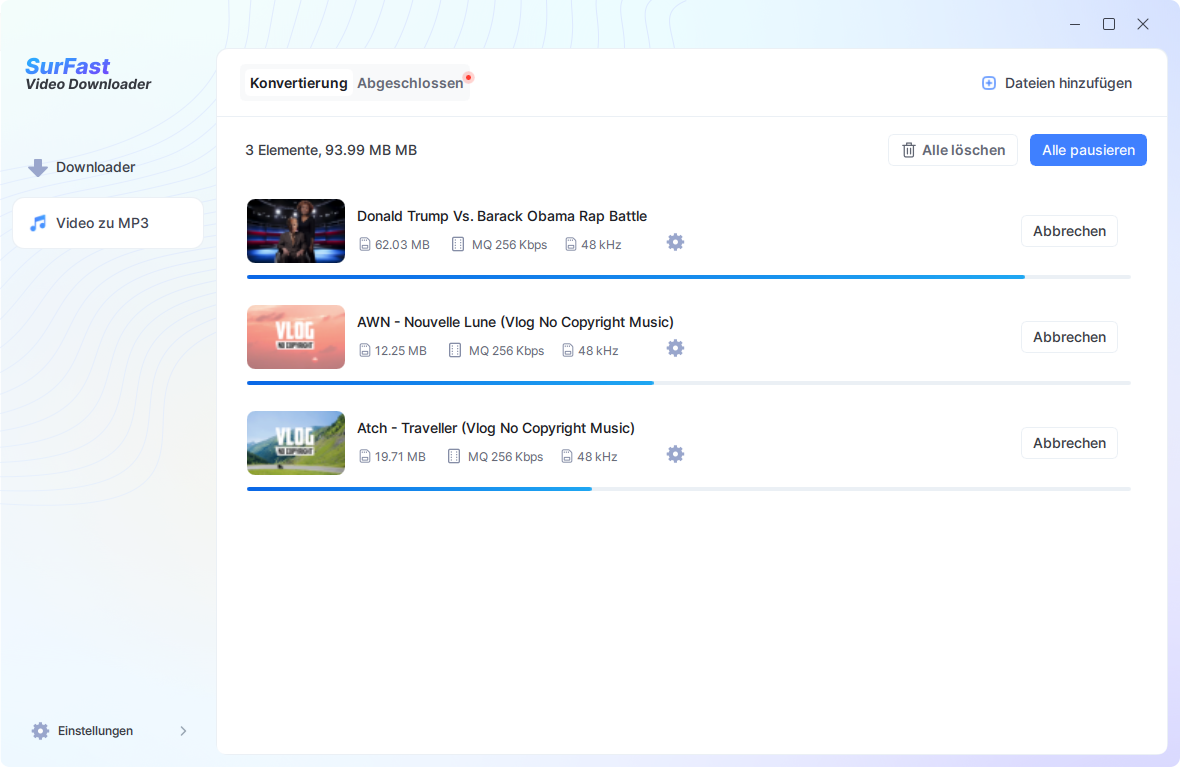Click trash icon in Alle löschen button

click(x=908, y=150)
